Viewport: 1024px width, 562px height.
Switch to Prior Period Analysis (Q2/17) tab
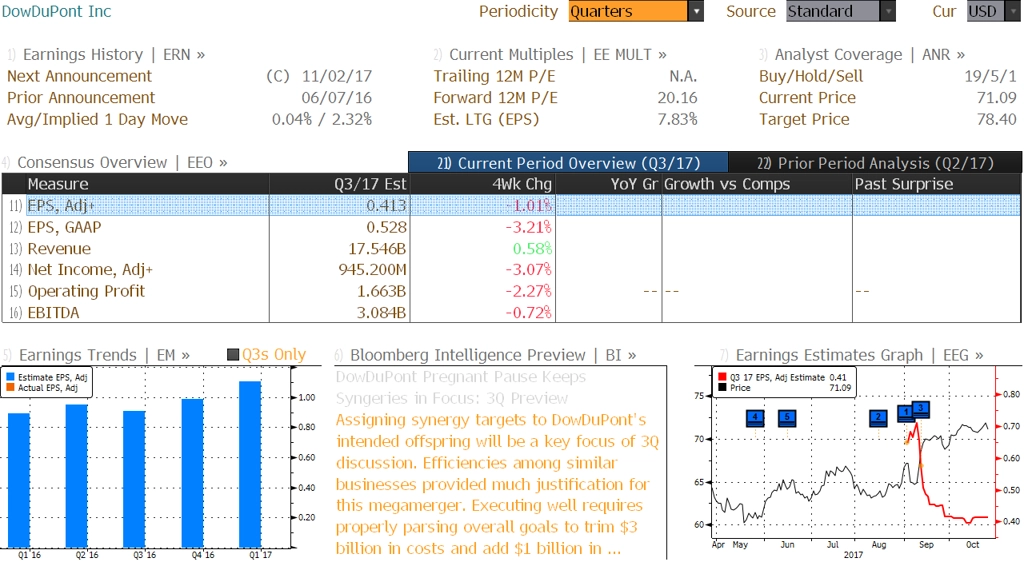coord(875,163)
